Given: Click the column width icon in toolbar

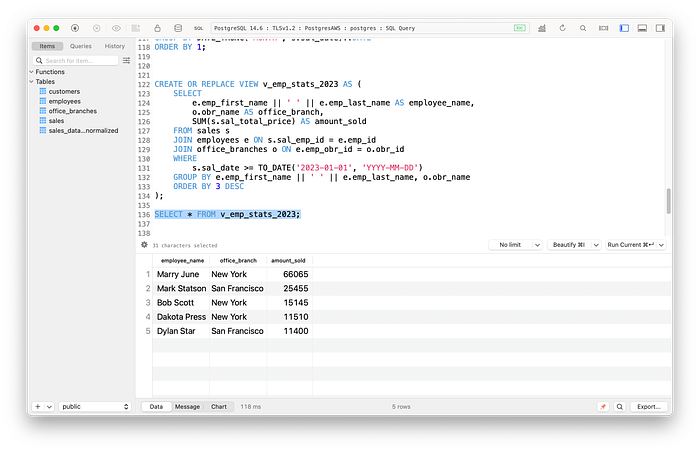Looking at the screenshot, I should pos(604,28).
